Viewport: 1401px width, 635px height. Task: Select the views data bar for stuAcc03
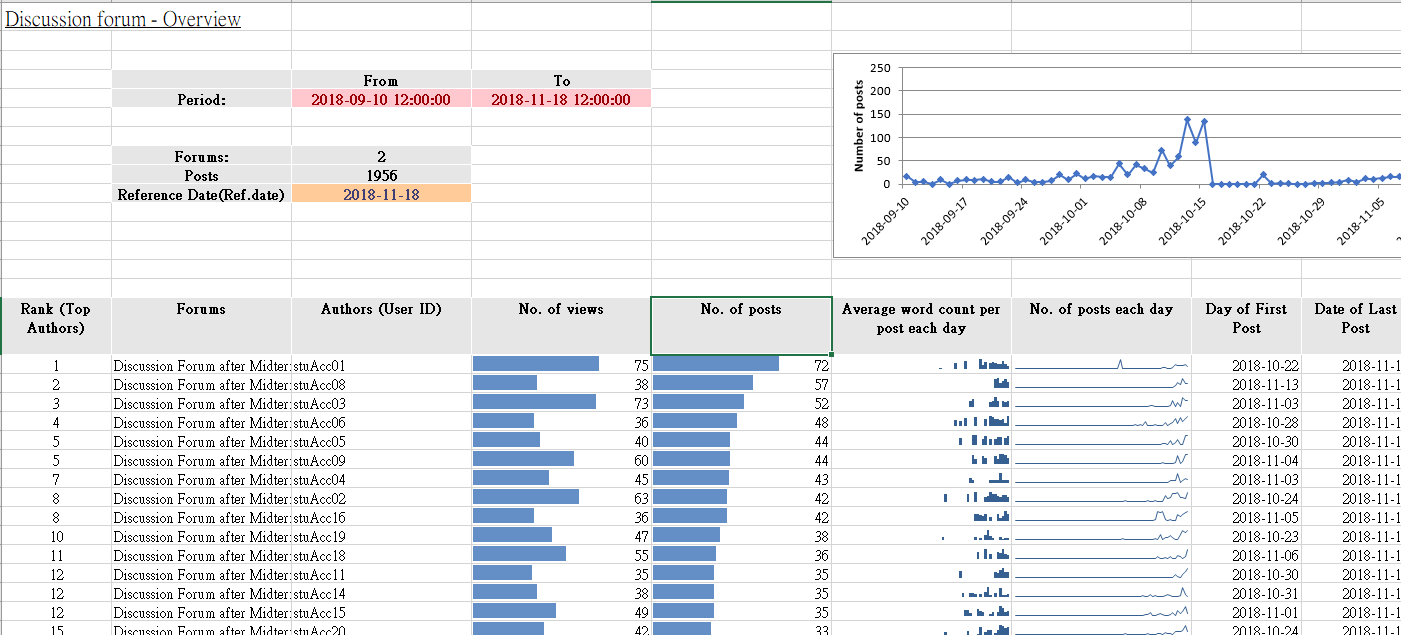pyautogui.click(x=535, y=402)
